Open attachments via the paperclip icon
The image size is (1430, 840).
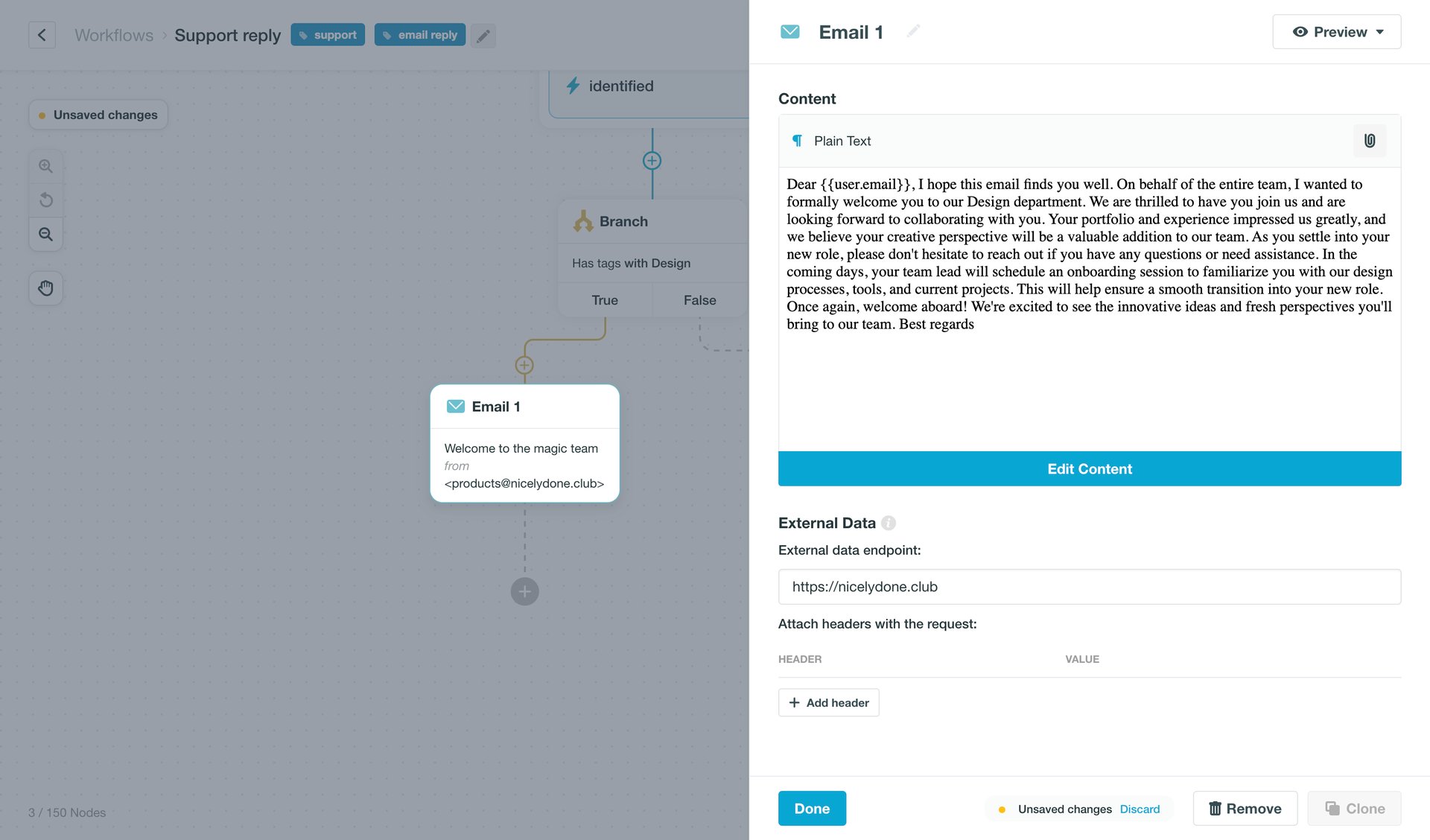pos(1369,141)
